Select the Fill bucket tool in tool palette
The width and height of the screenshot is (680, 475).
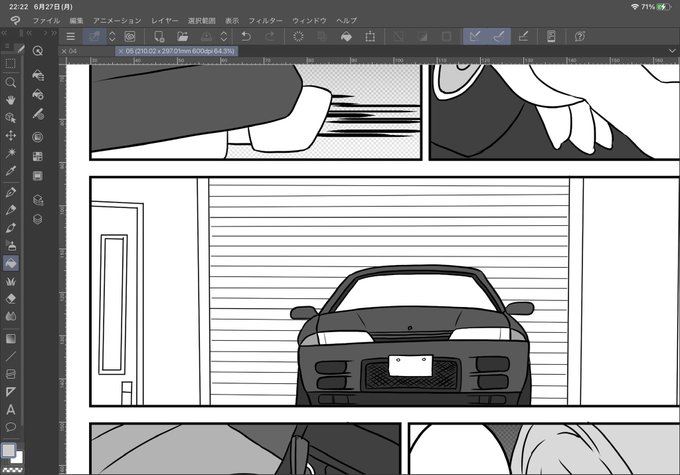pyautogui.click(x=10, y=263)
